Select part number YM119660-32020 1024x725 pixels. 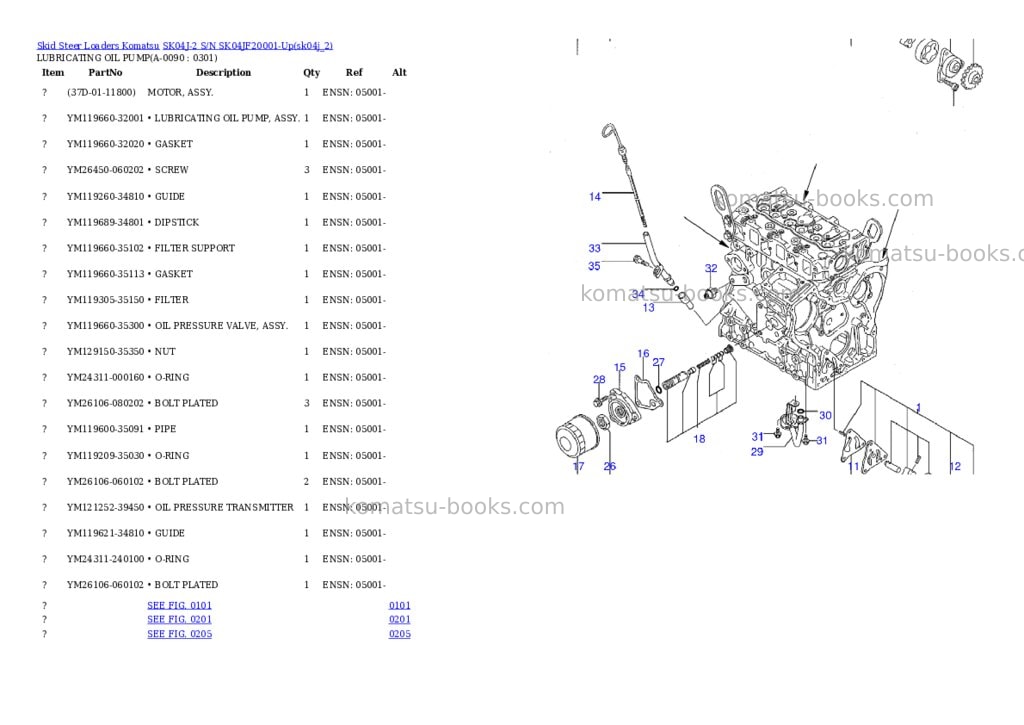tap(105, 144)
